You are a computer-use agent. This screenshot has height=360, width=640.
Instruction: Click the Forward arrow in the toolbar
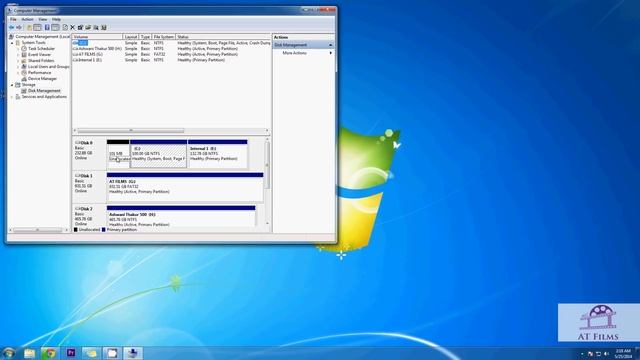point(19,27)
